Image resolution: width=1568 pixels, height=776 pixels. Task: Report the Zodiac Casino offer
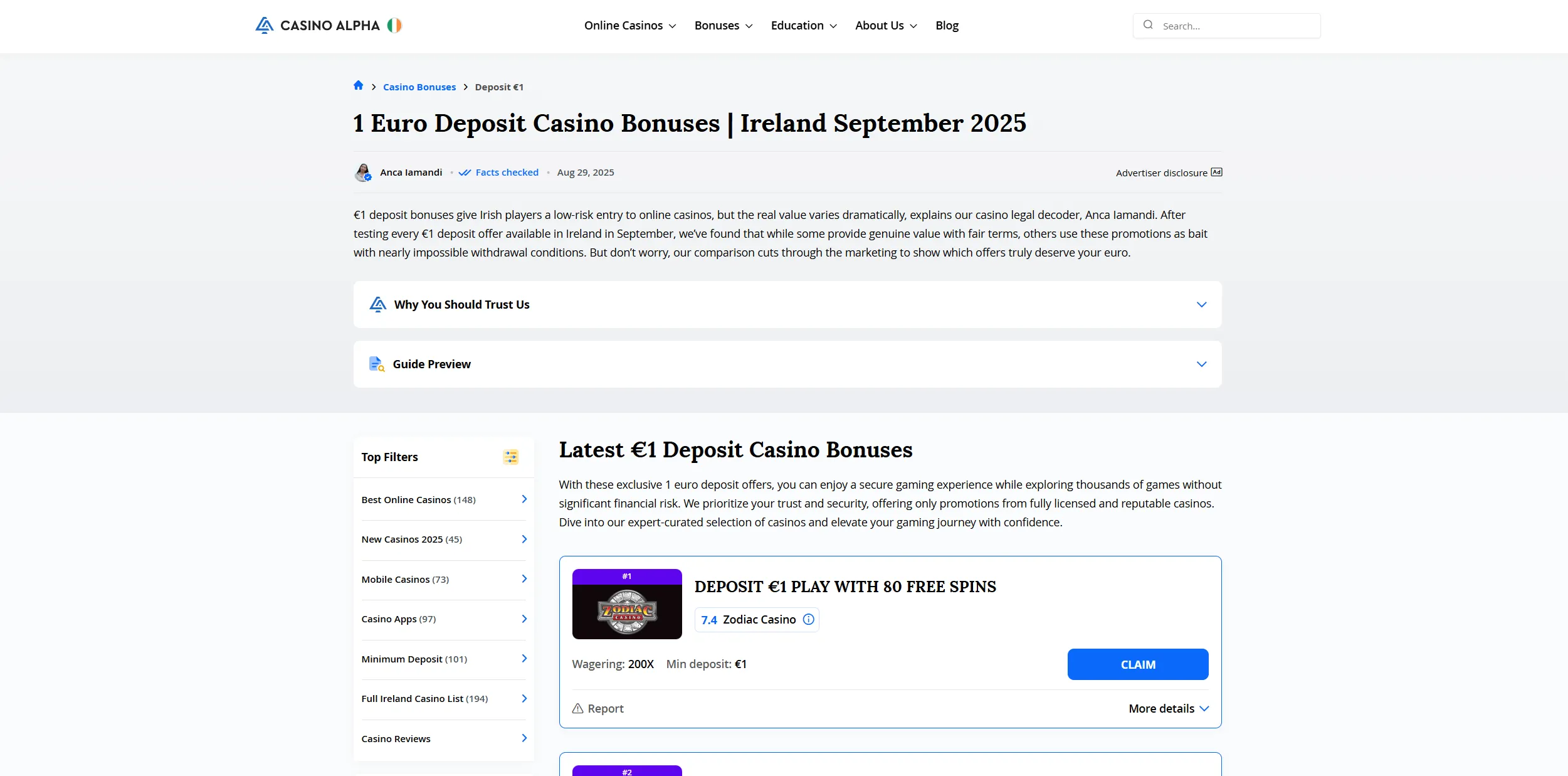[x=598, y=708]
